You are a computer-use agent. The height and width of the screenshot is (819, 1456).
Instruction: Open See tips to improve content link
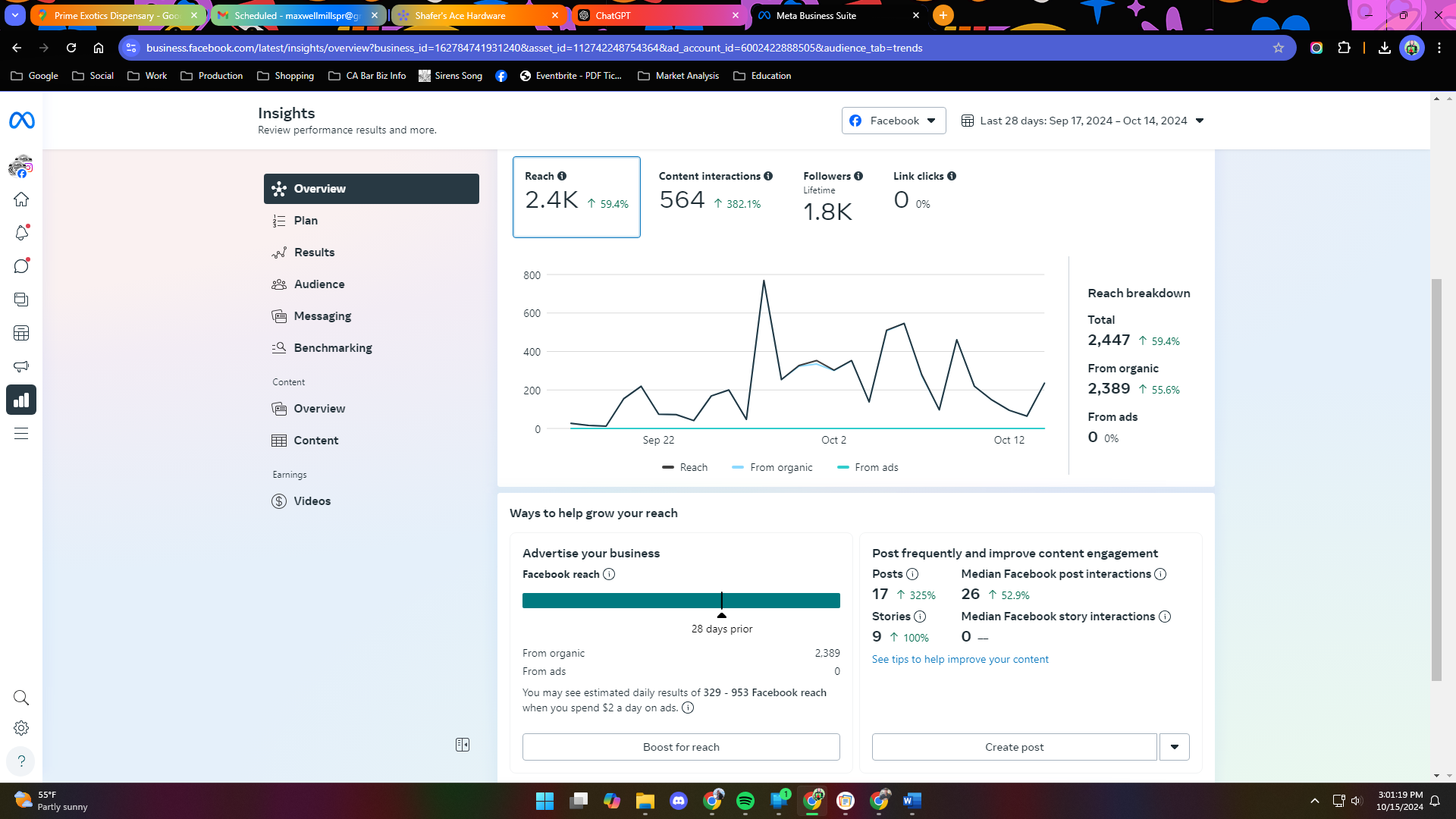click(960, 660)
